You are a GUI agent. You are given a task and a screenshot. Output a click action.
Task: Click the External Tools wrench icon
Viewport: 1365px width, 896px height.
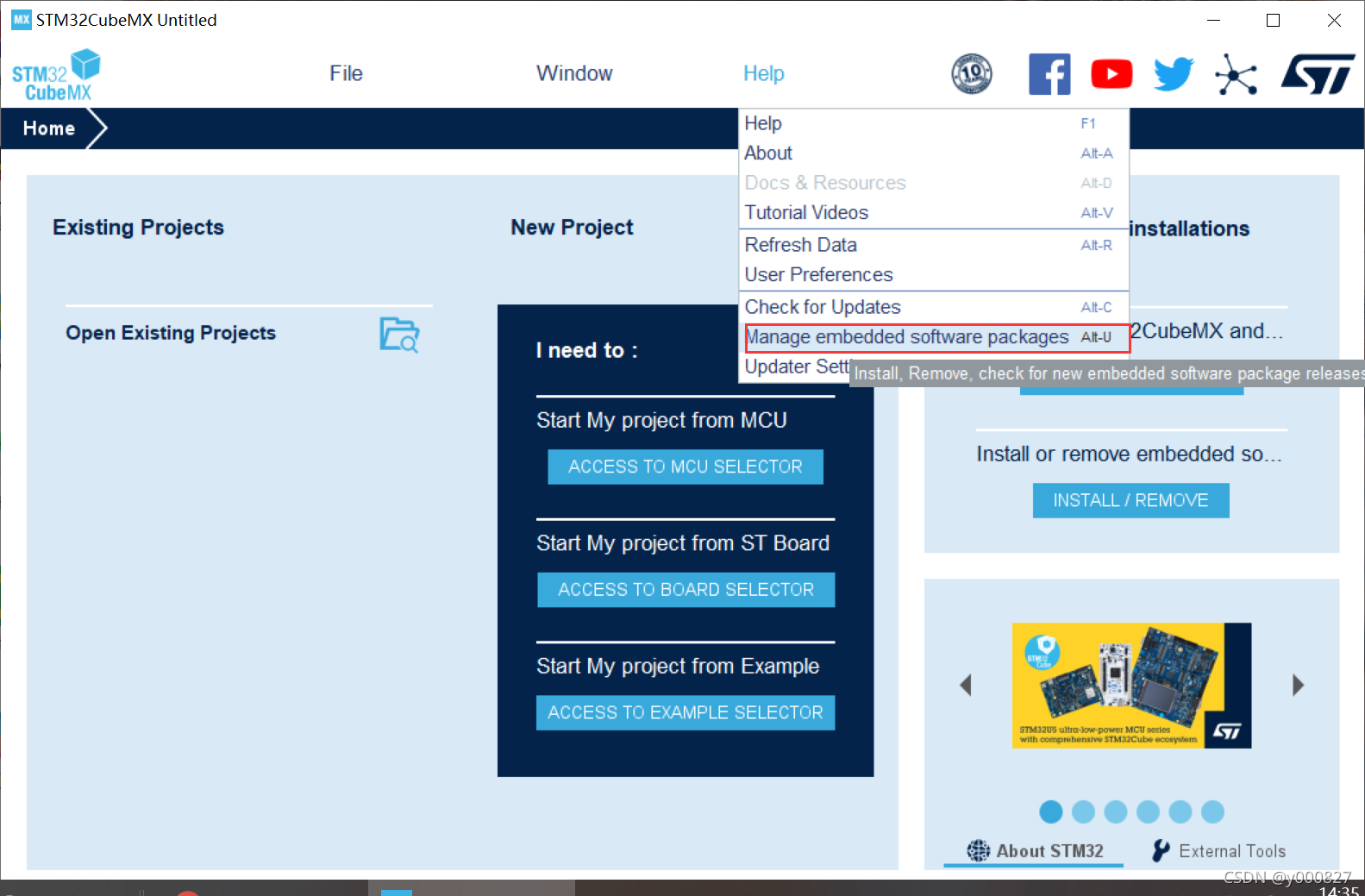[x=1162, y=851]
